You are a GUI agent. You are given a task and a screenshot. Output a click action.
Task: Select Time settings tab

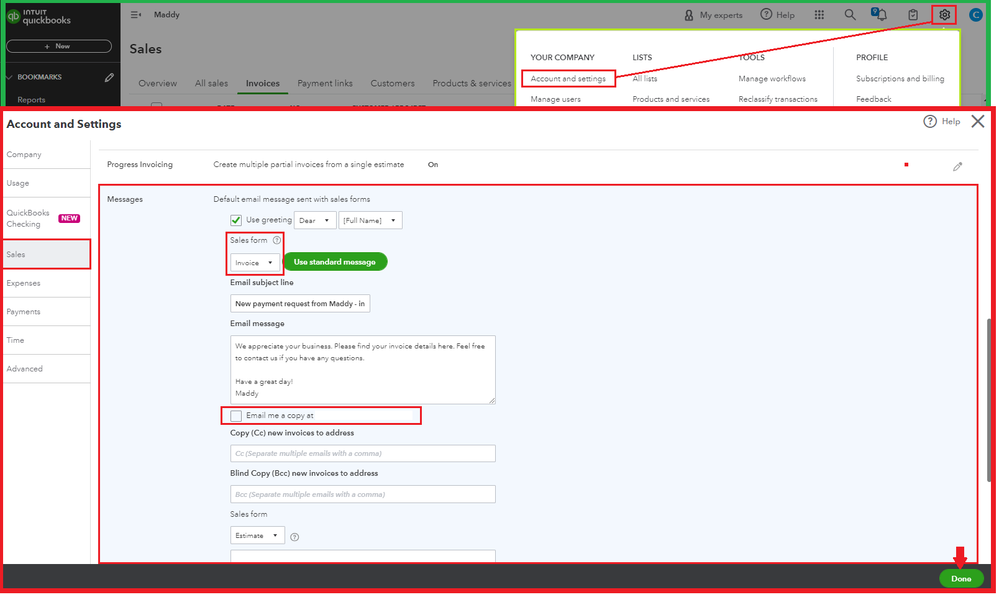pyautogui.click(x=46, y=340)
